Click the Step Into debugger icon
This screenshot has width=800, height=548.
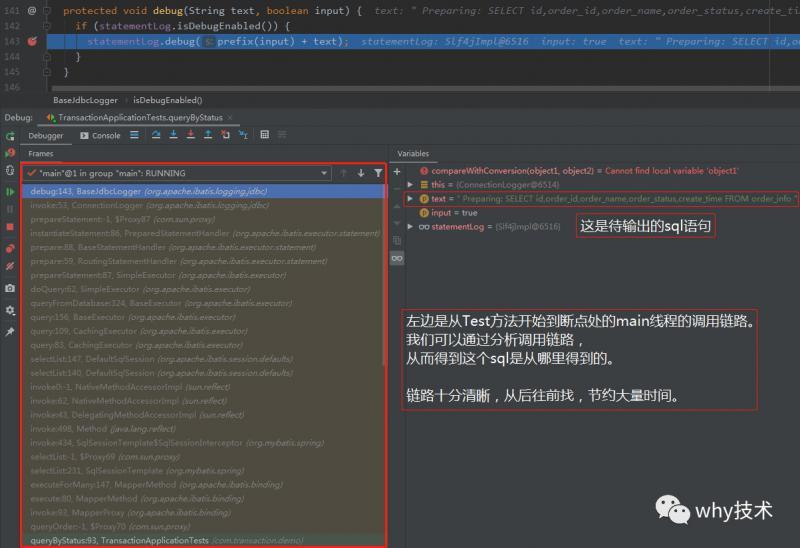[173, 135]
